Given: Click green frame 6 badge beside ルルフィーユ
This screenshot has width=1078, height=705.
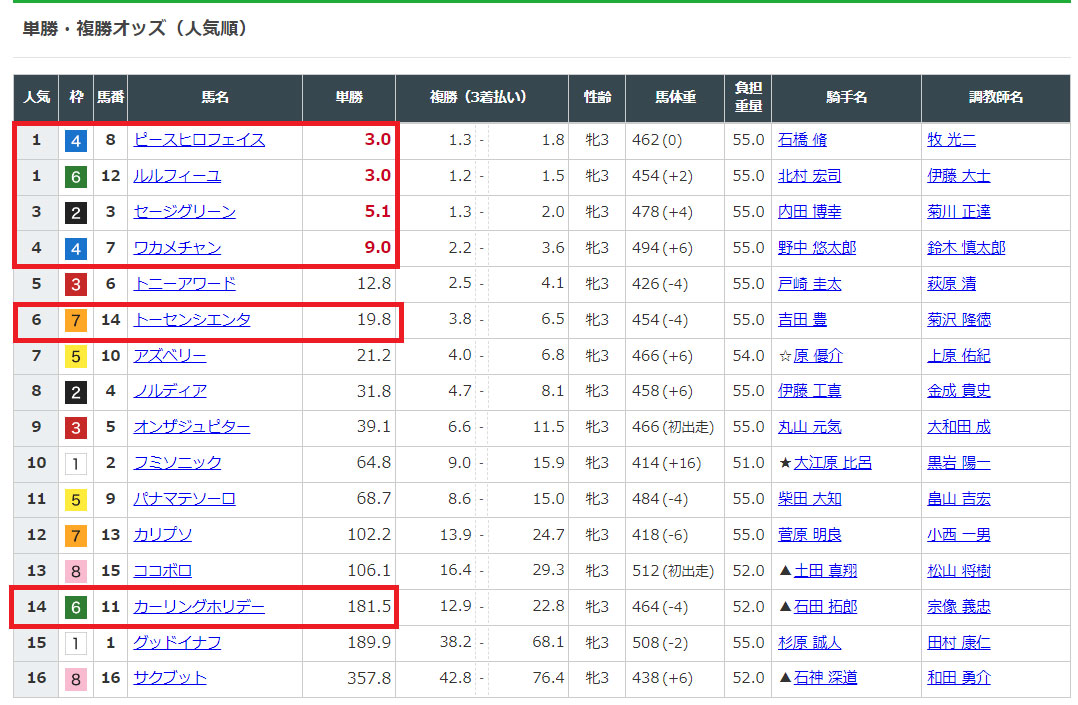Looking at the screenshot, I should (76, 176).
